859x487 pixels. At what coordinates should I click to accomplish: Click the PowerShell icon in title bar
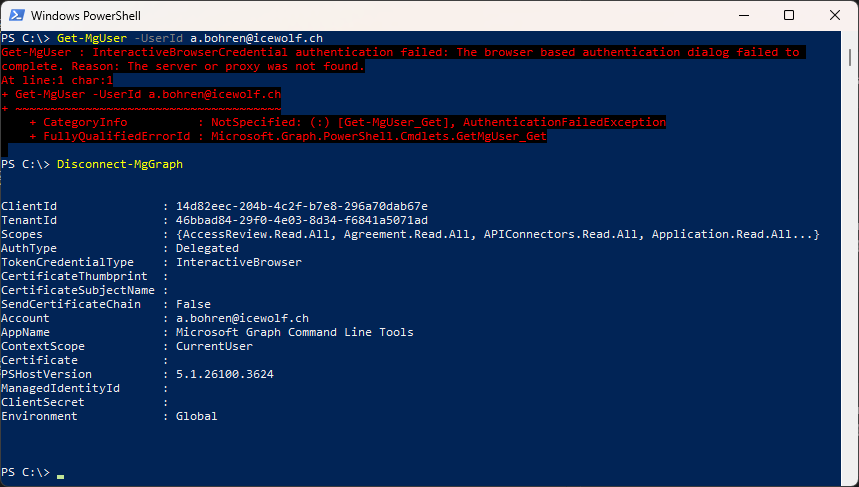[x=16, y=15]
